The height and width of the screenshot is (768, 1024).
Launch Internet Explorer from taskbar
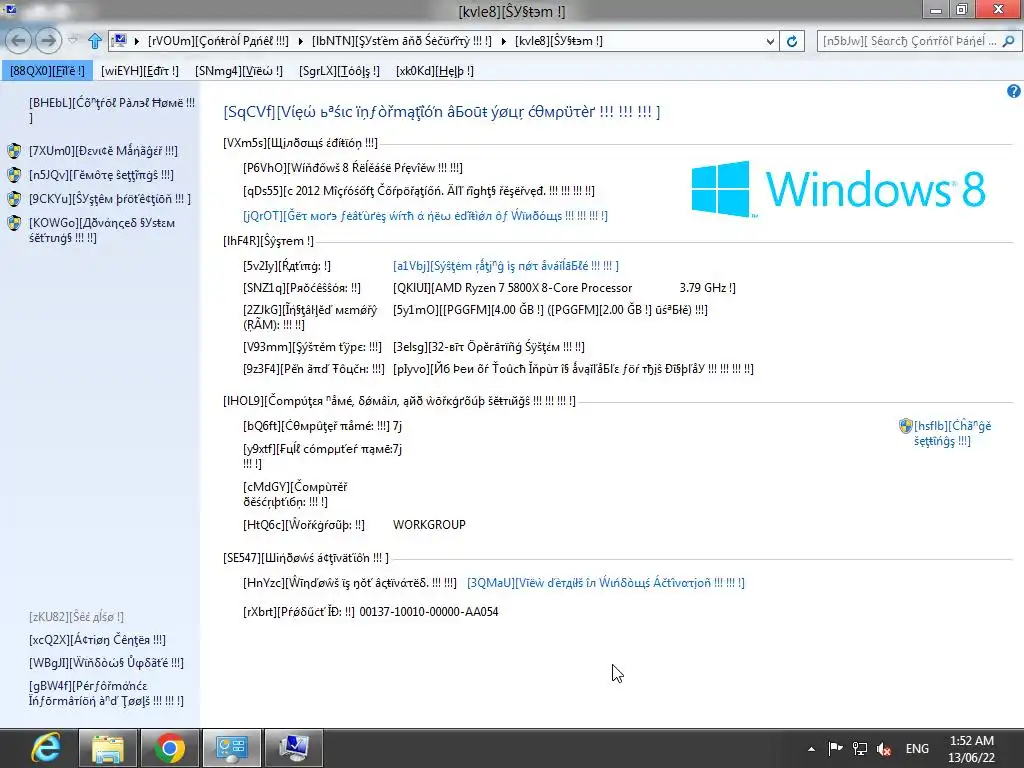[x=46, y=748]
